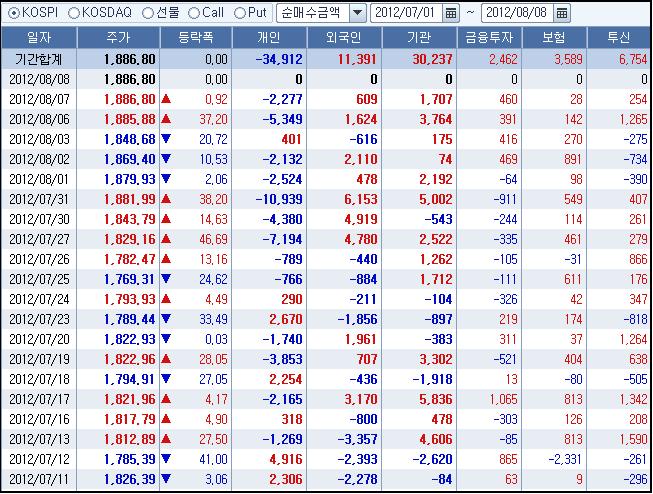This screenshot has height=494, width=653.
Task: Click the 개인 total -34,912
Action: pyautogui.click(x=279, y=60)
